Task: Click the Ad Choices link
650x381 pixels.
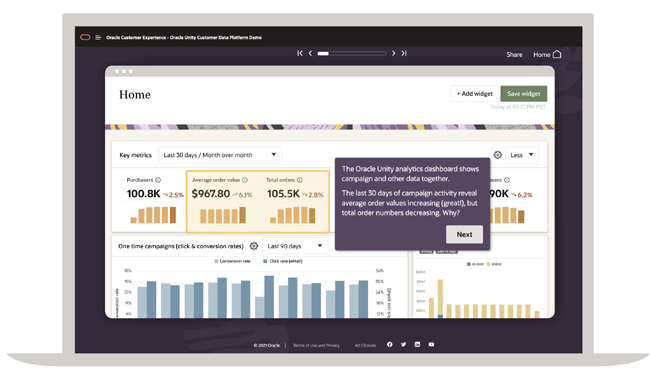Action: [x=365, y=345]
